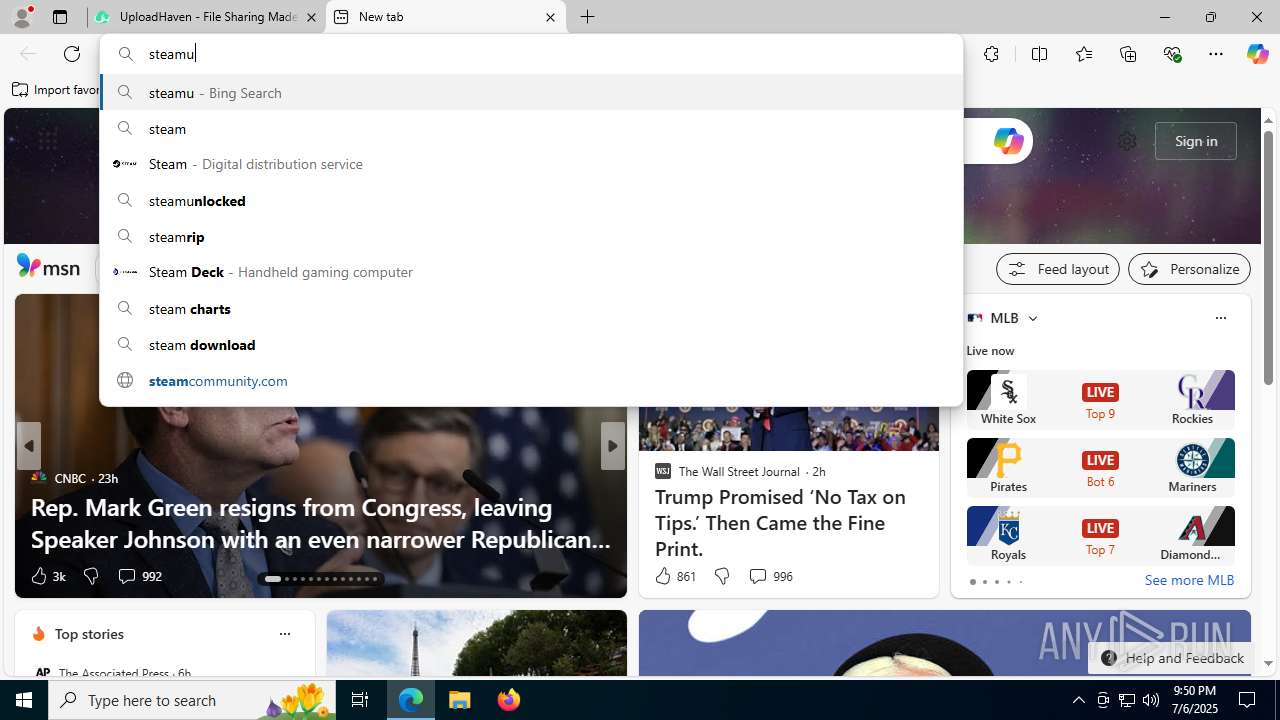
Task: Open the Windows Start menu
Action: [24, 700]
